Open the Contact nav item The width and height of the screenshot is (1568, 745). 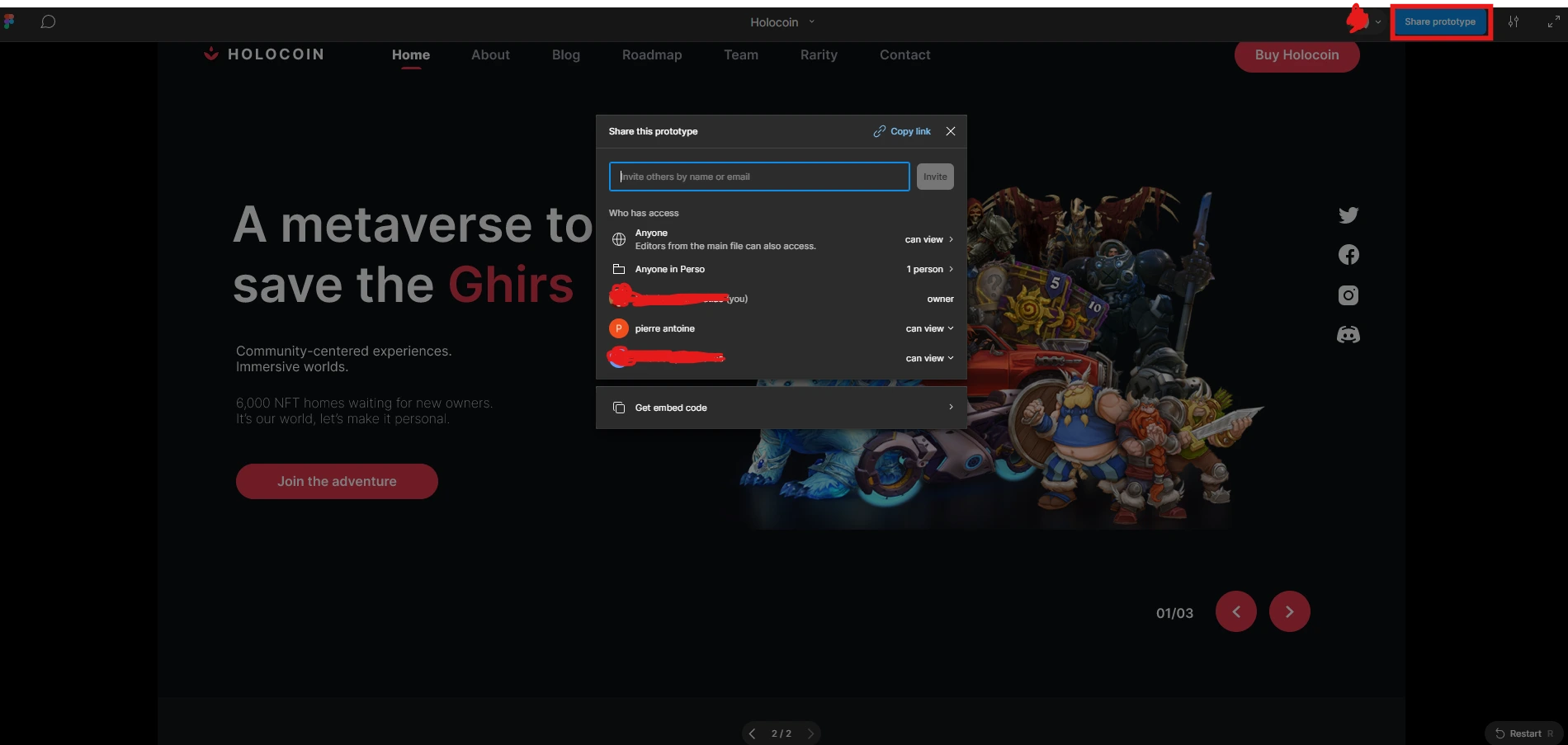pyautogui.click(x=904, y=54)
